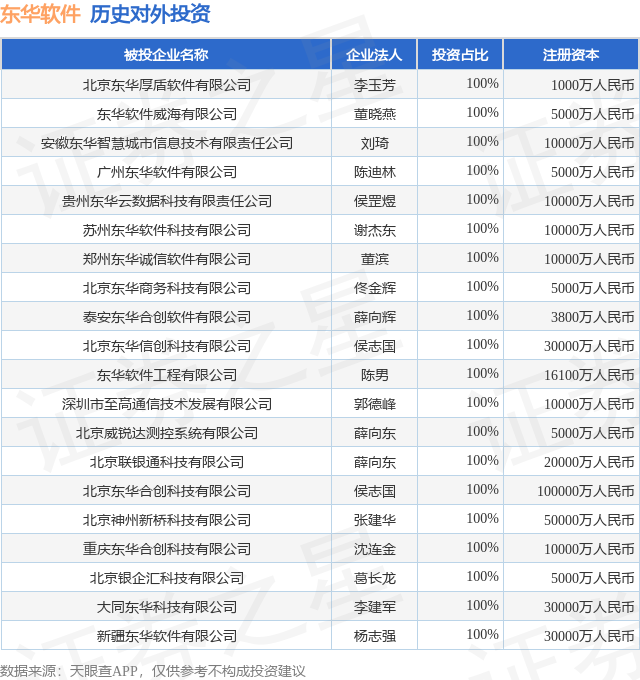Select legal person 薛向辉
This screenshot has width=640, height=680.
point(375,317)
